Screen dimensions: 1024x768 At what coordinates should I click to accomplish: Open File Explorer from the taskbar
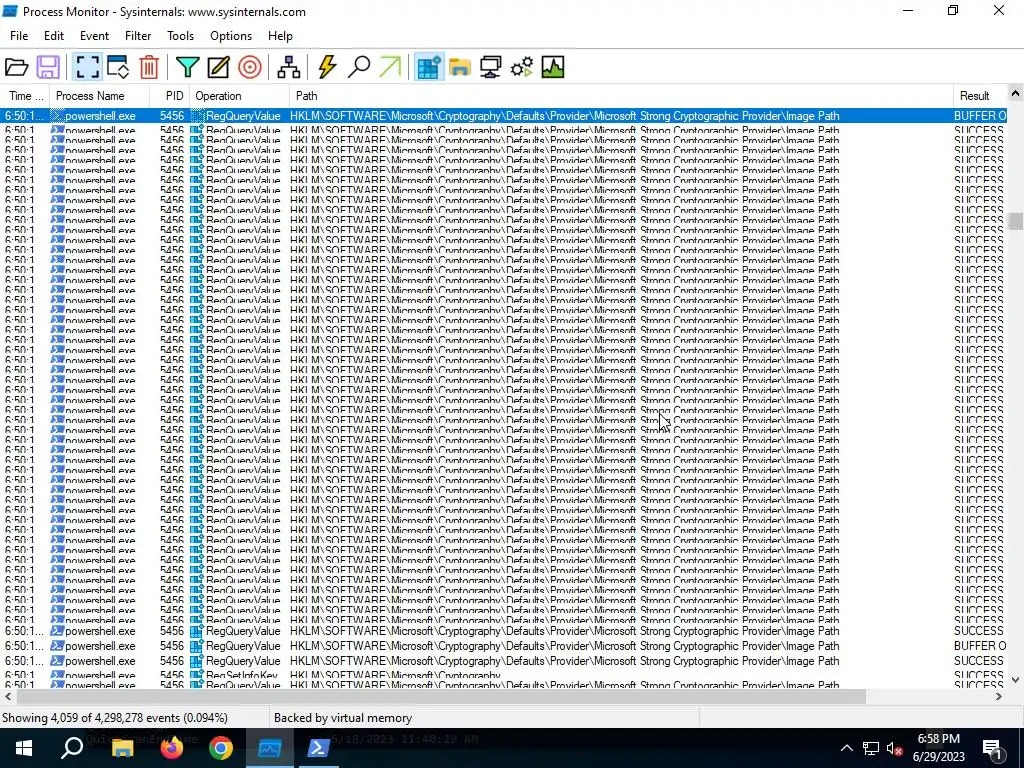[122, 748]
